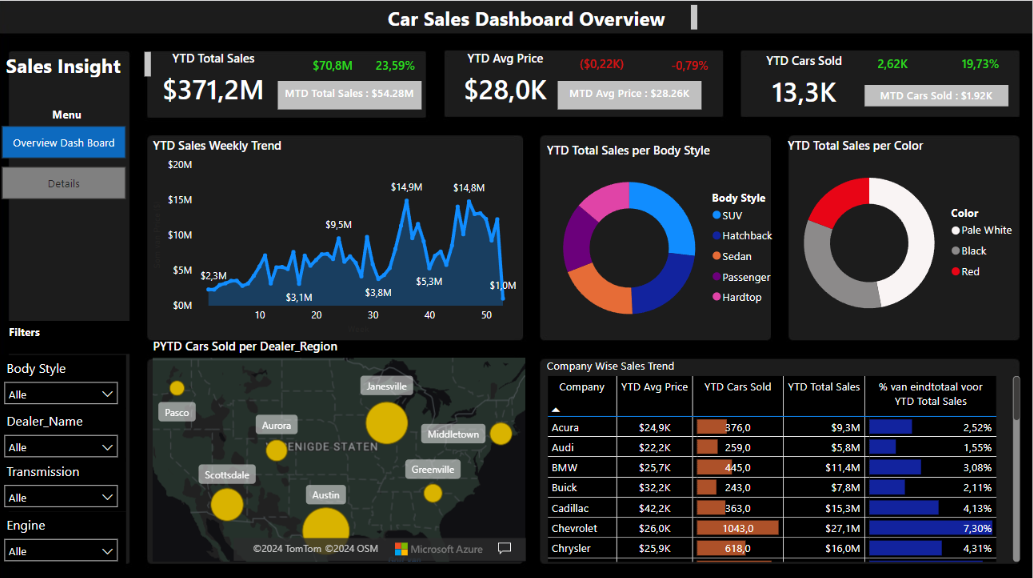Click the Middletown yellow bubble on map
This screenshot has width=1033, height=578.
point(500,434)
